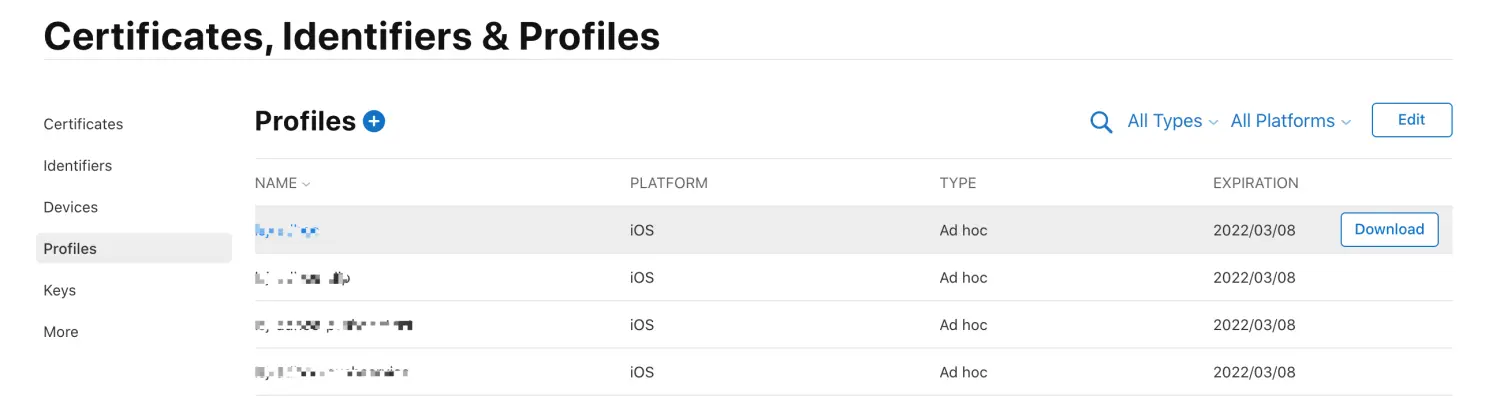Open Identifiers in the sidebar

pos(78,166)
